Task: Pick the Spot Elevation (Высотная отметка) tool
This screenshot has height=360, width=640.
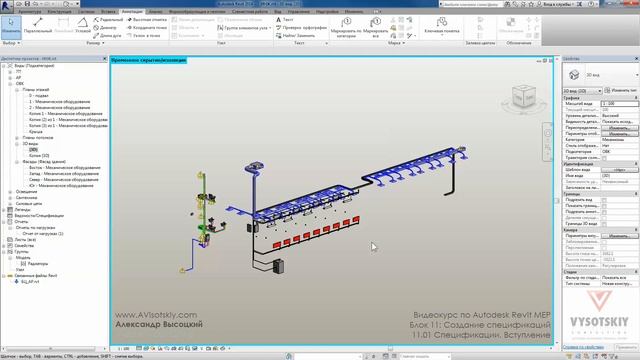Action: tap(147, 20)
